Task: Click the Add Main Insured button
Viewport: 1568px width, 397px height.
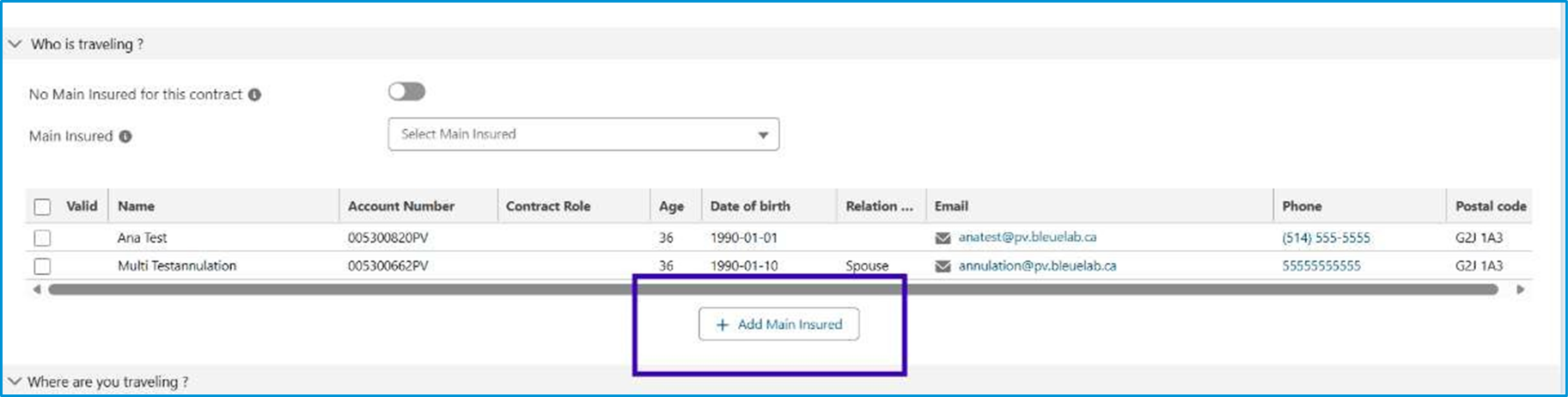Action: pos(778,324)
